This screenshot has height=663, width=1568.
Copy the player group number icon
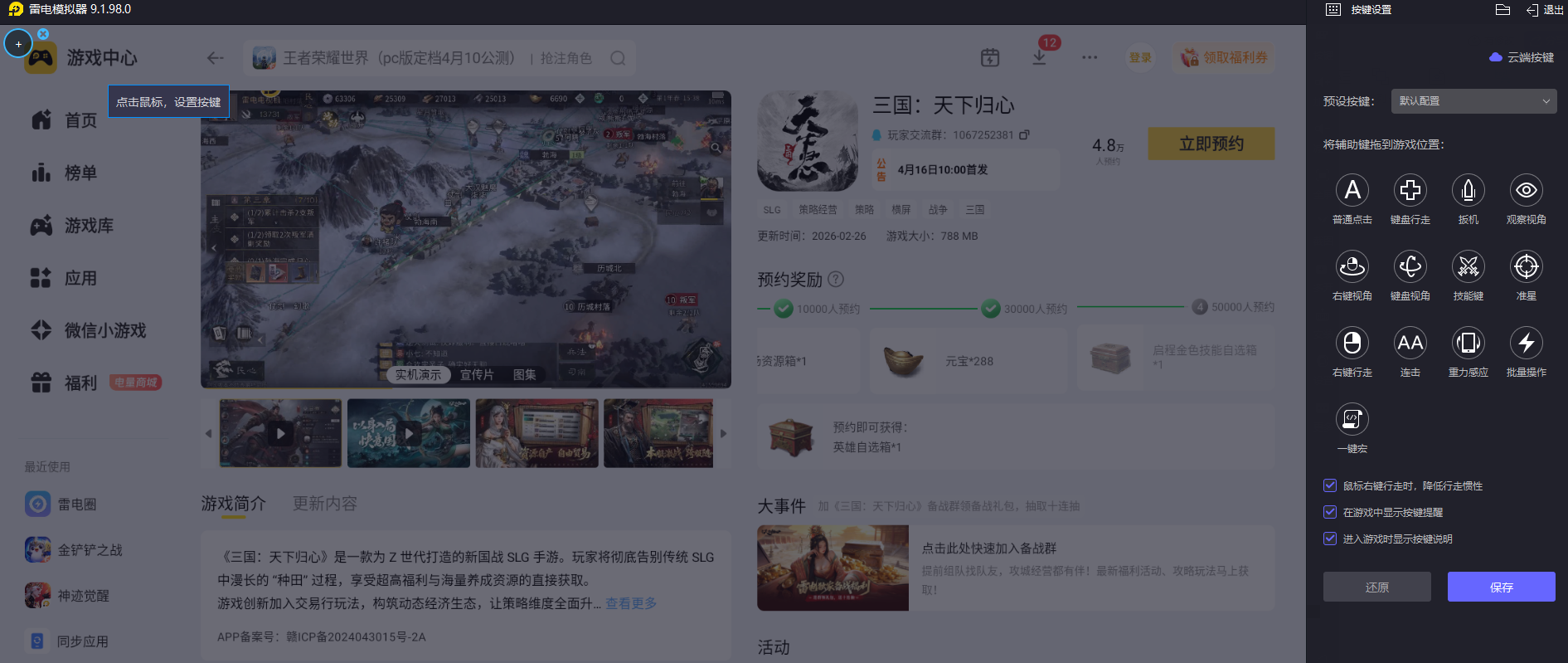click(1025, 134)
